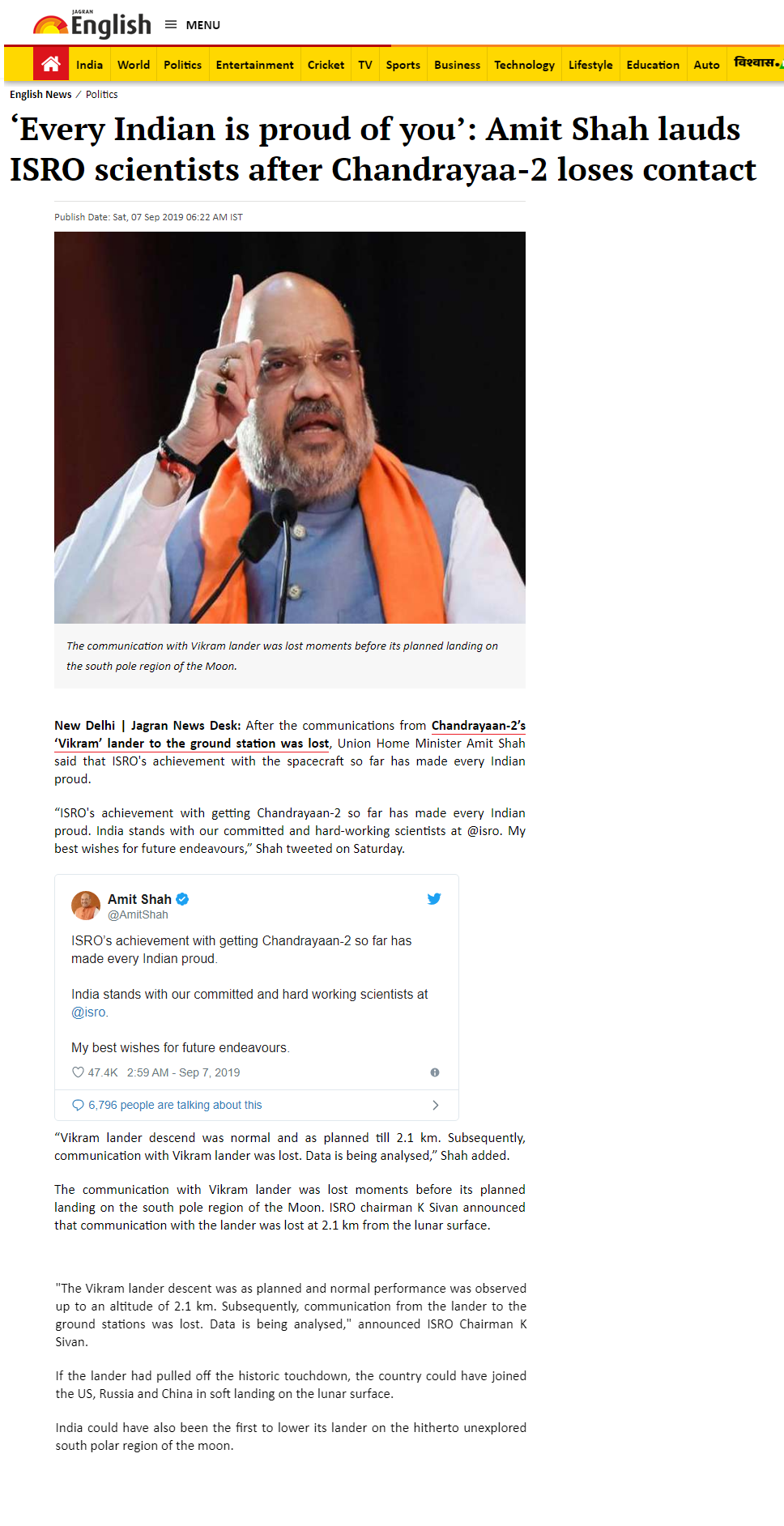Click the heart like icon on tweet
Screen dimensions: 784x1526
pyautogui.click(x=78, y=1072)
